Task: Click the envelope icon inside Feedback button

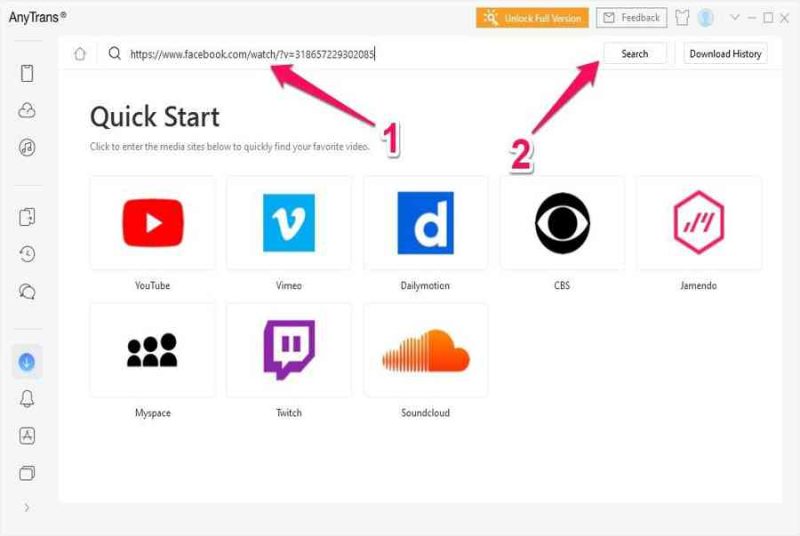Action: pyautogui.click(x=609, y=18)
